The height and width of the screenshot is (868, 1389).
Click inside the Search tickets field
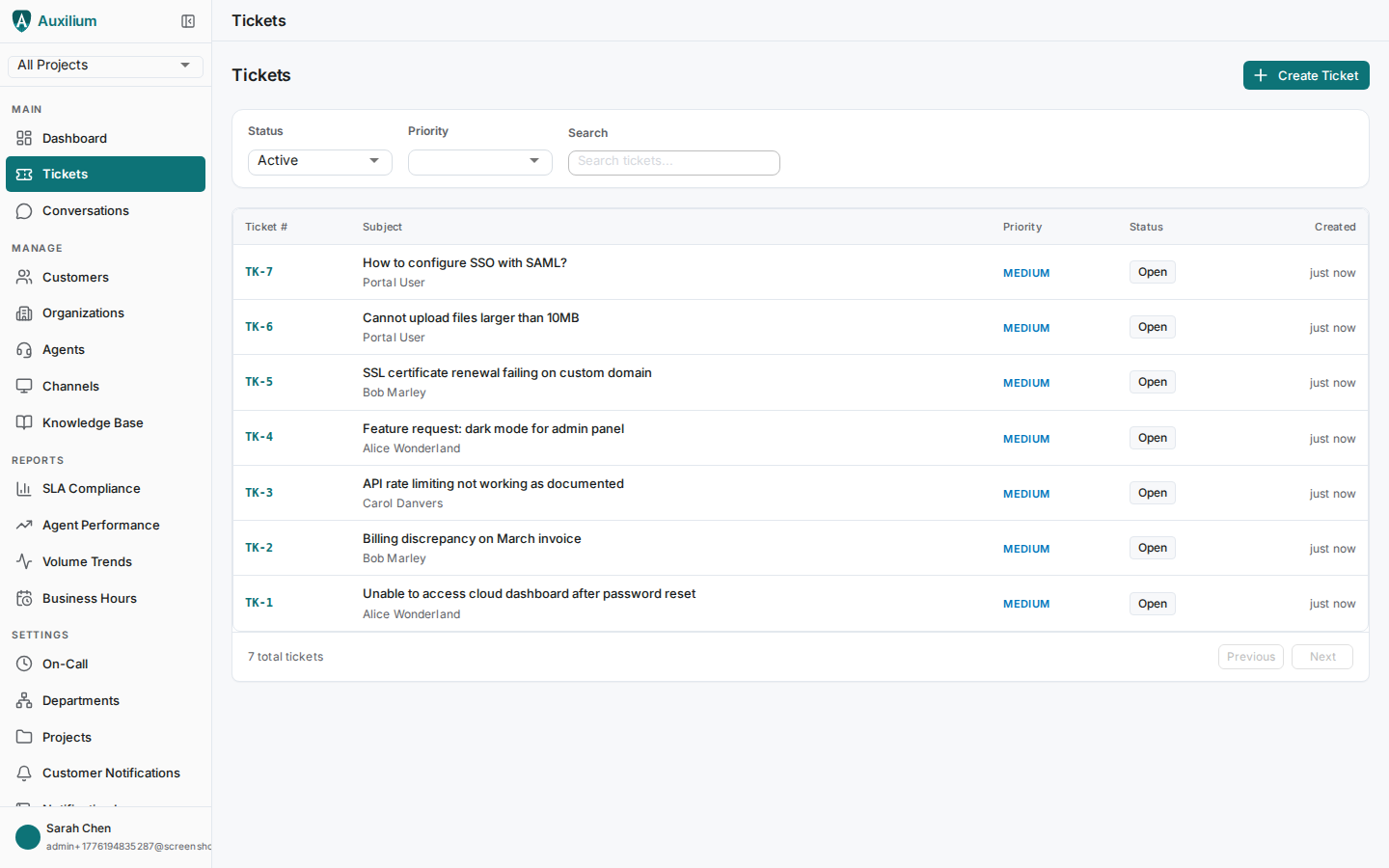pos(673,162)
